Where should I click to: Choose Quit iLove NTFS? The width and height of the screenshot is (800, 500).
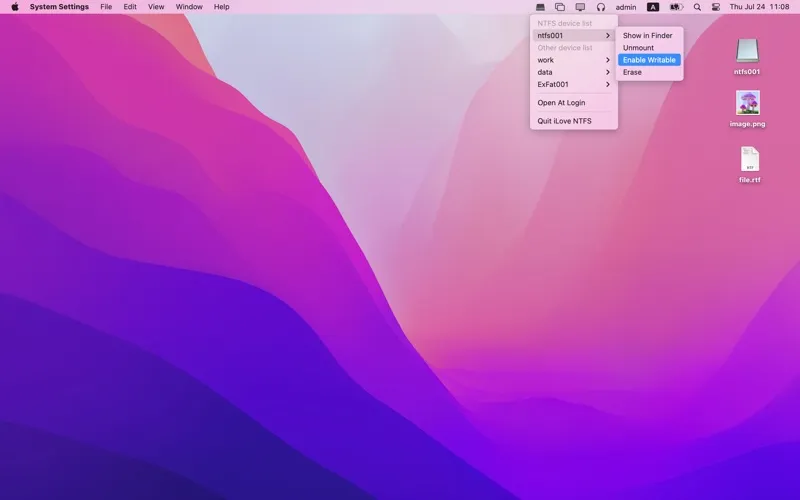click(x=573, y=121)
